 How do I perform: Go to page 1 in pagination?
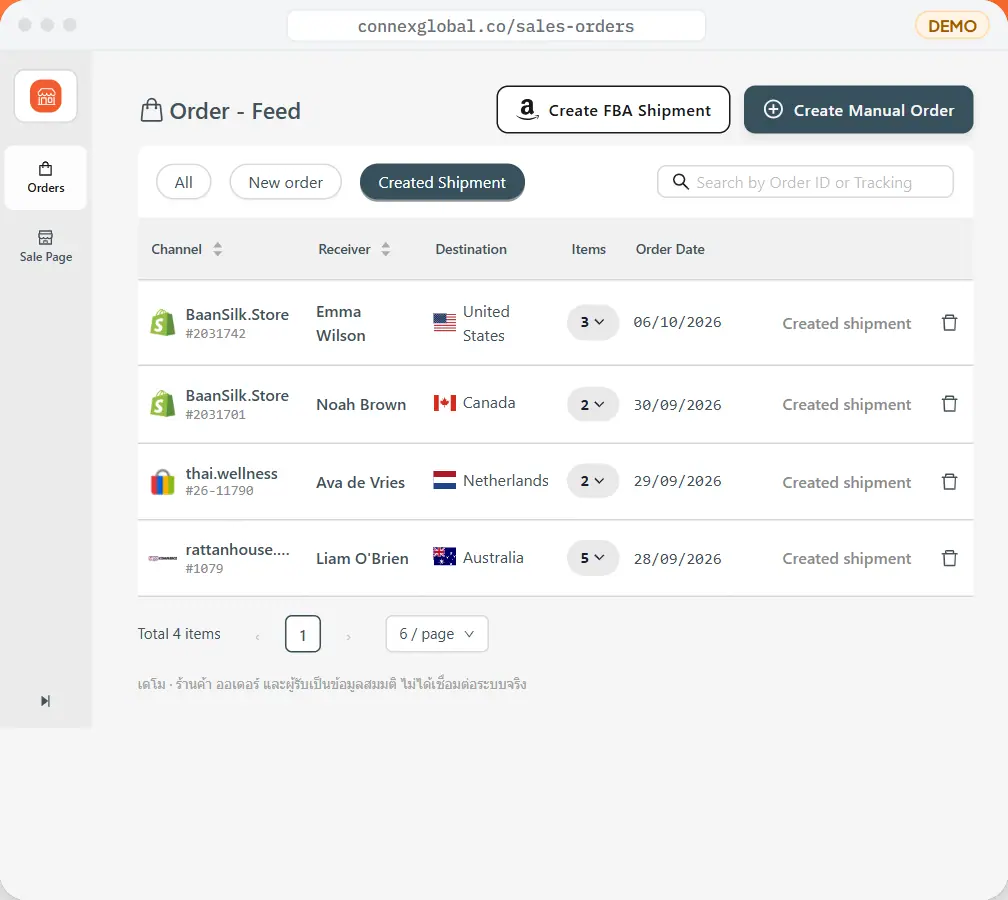(x=303, y=634)
